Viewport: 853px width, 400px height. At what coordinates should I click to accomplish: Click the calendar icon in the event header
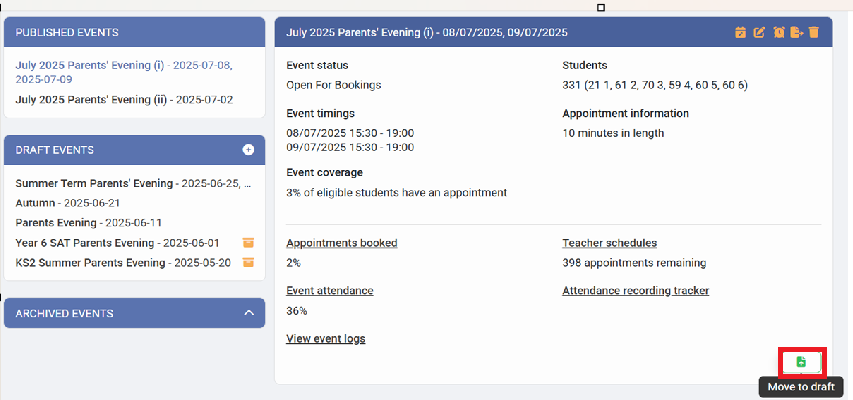click(x=740, y=32)
